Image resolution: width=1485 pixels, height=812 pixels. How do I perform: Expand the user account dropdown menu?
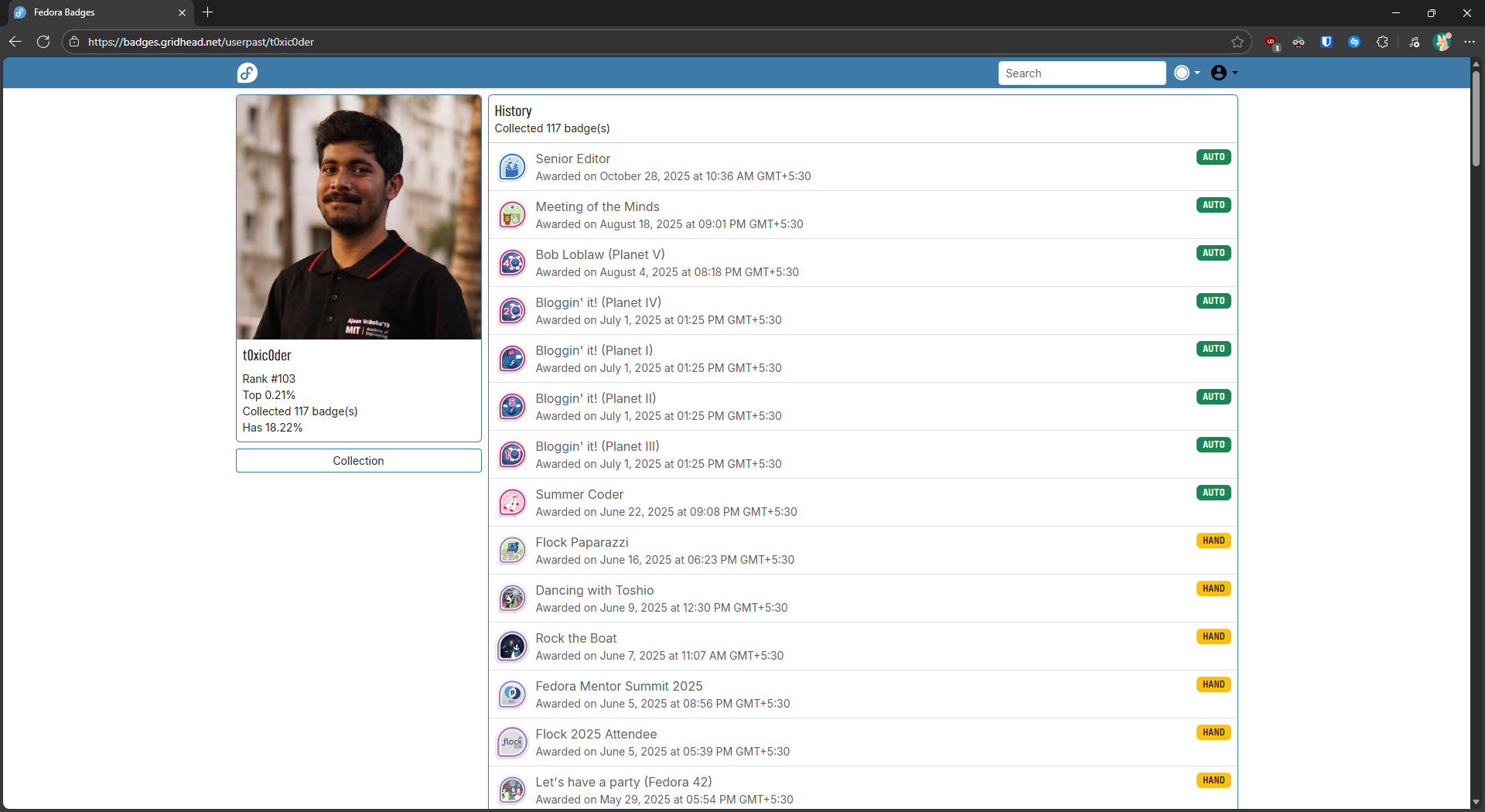1224,73
